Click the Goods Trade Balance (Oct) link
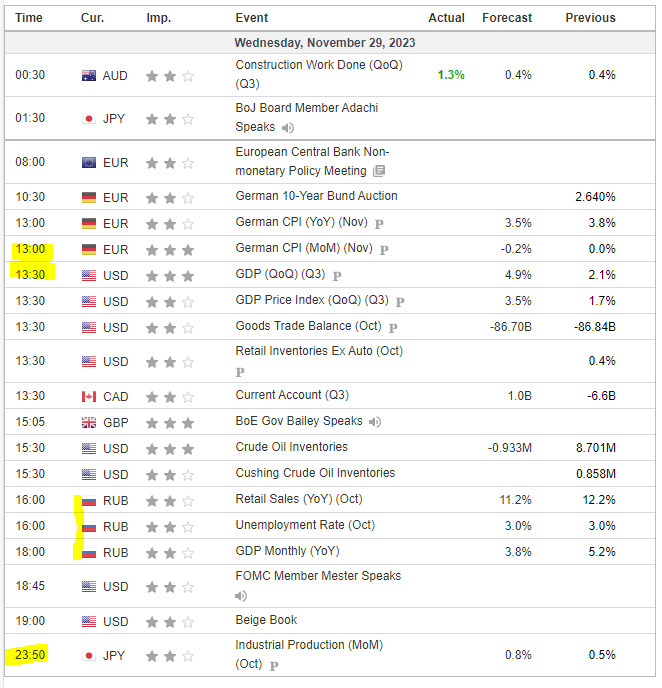This screenshot has width=662, height=688. point(309,326)
